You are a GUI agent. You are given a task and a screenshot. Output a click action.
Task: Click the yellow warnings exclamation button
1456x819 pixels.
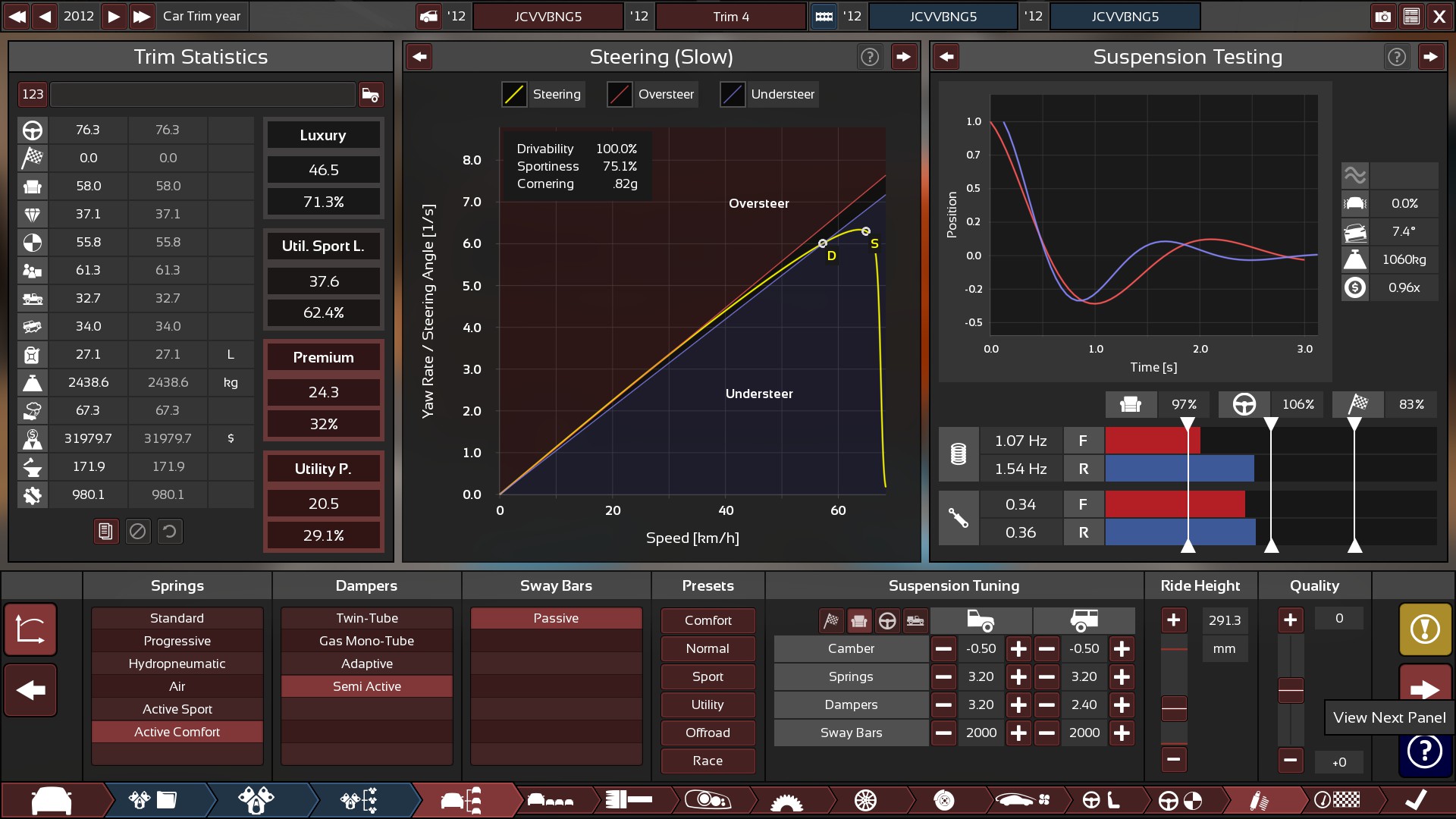pos(1425,629)
